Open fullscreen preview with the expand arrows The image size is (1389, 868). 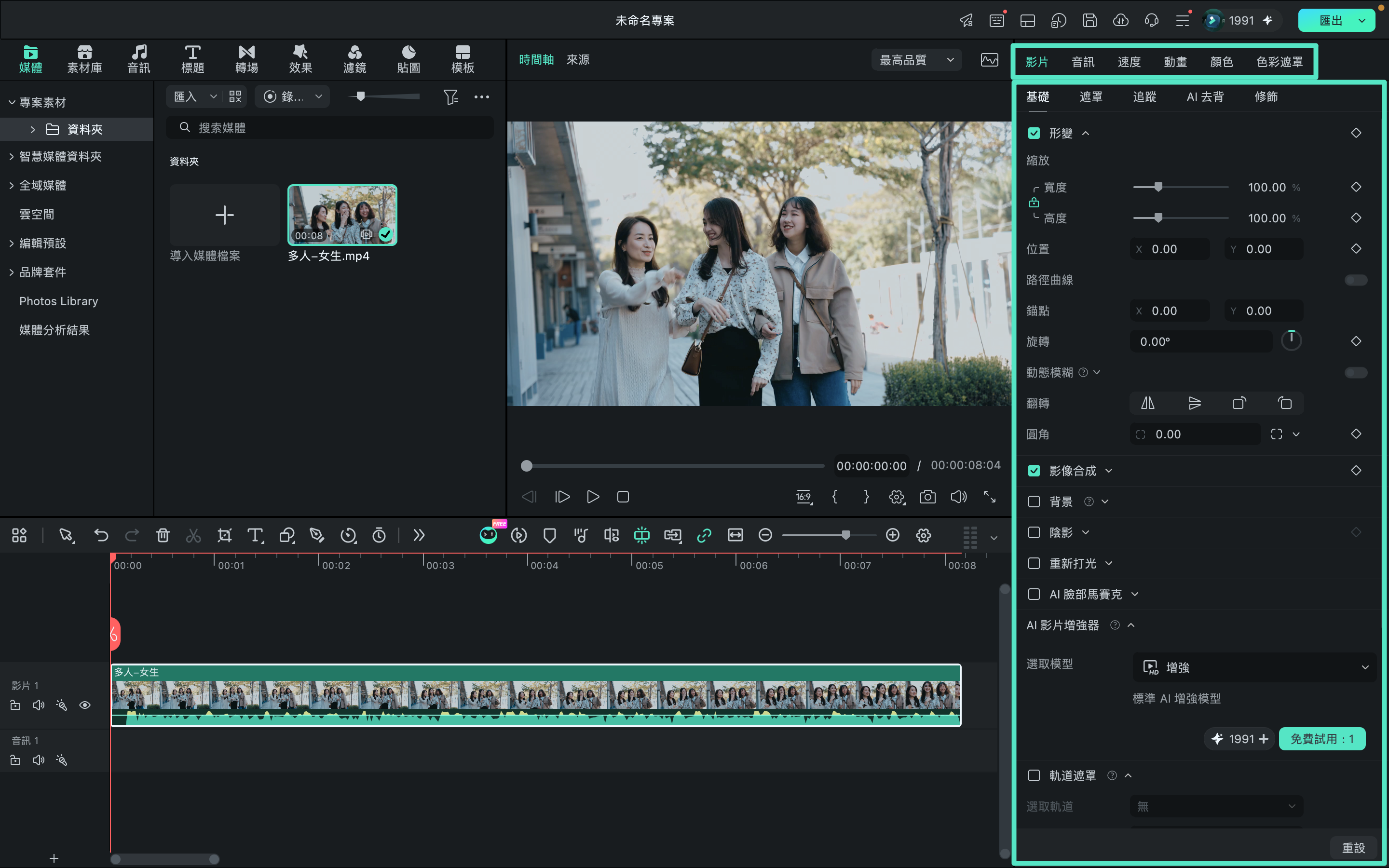coord(990,497)
